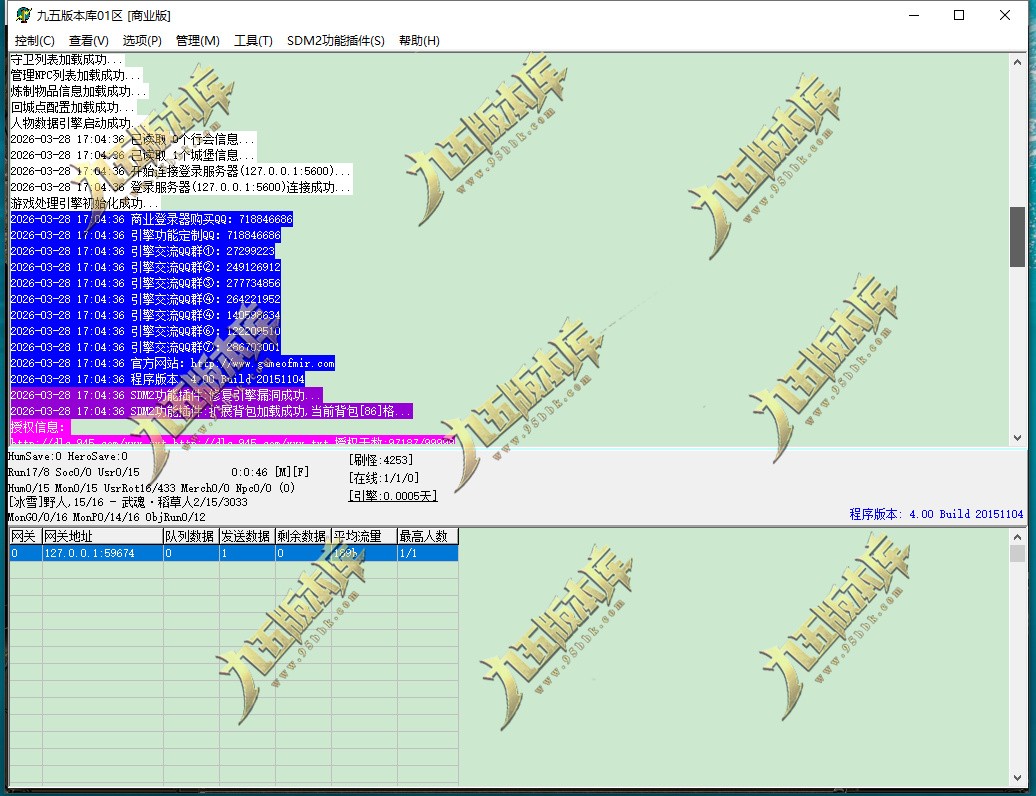Click log line 已读取 0个行会信息

133,139
